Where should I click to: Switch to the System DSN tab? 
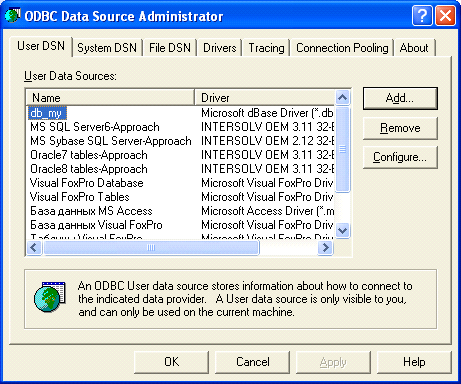107,48
